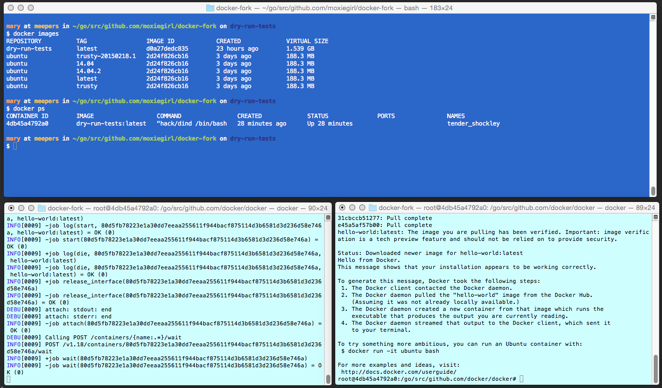The height and width of the screenshot is (388, 662).
Task: Click scroll-up indicator atop top terminal scrollbar
Action: 653,17
